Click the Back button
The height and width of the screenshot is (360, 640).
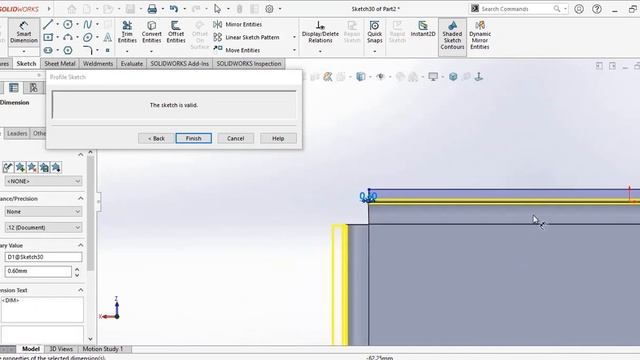coord(156,138)
